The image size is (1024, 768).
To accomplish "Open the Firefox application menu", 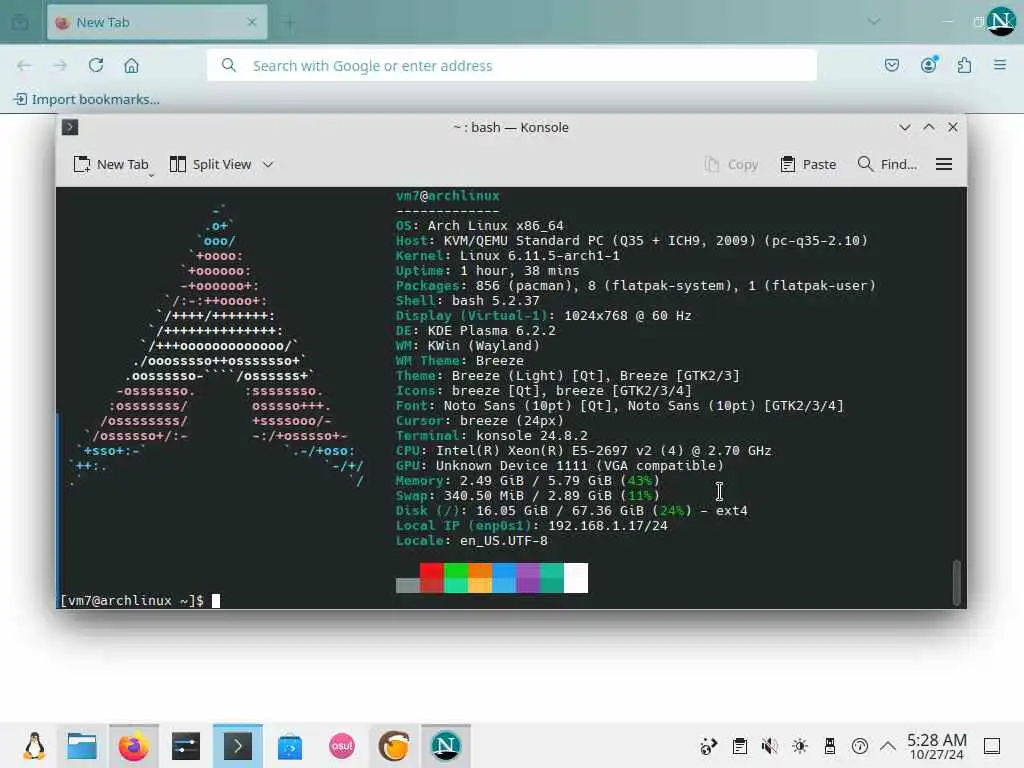I will pos(1000,65).
